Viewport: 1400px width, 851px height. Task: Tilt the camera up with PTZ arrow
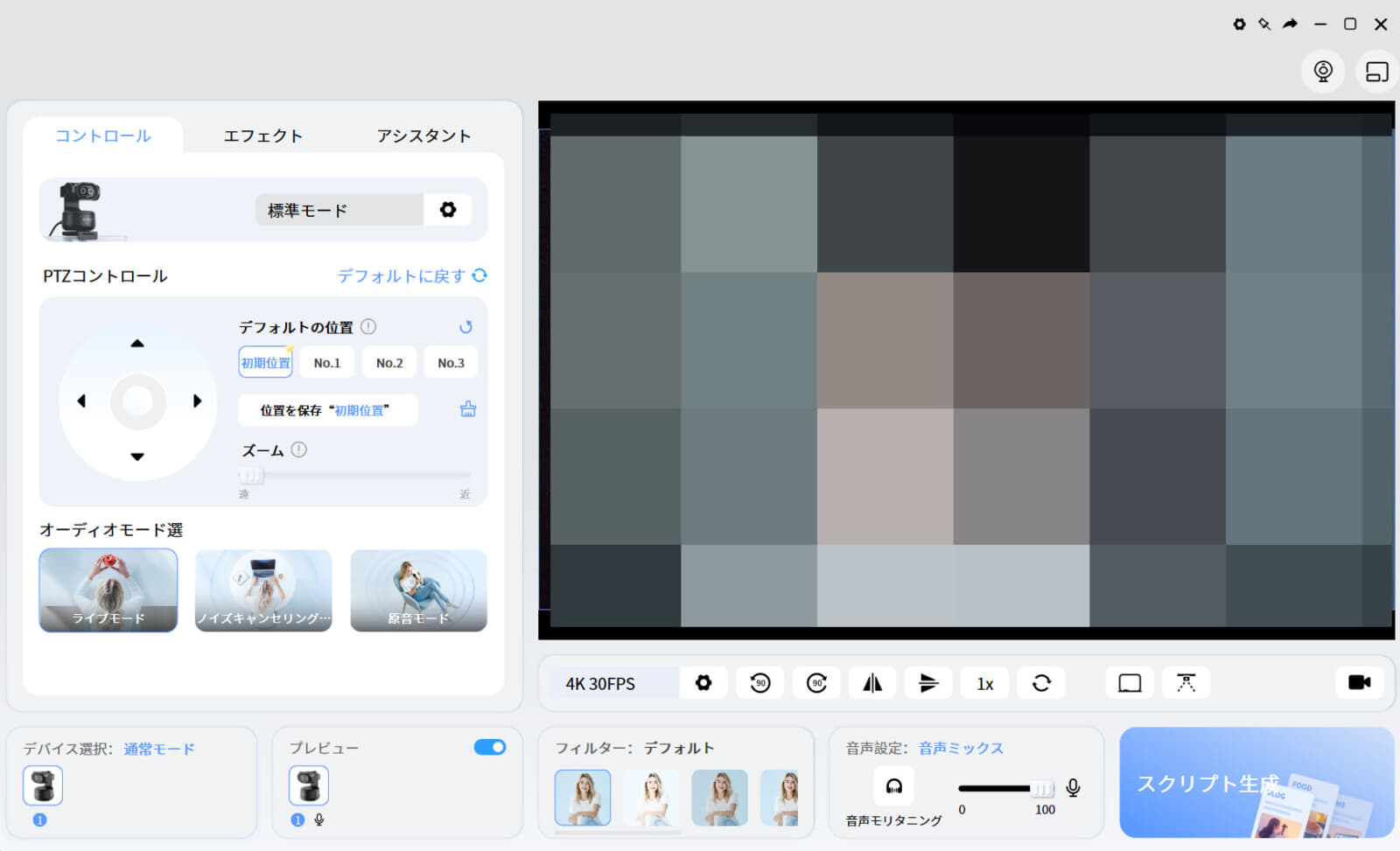point(137,344)
